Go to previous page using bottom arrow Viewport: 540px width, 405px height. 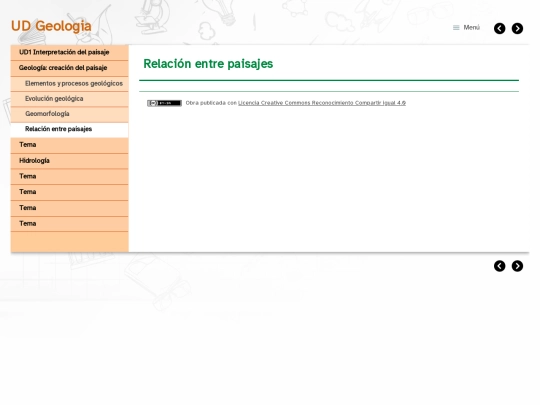pos(499,266)
